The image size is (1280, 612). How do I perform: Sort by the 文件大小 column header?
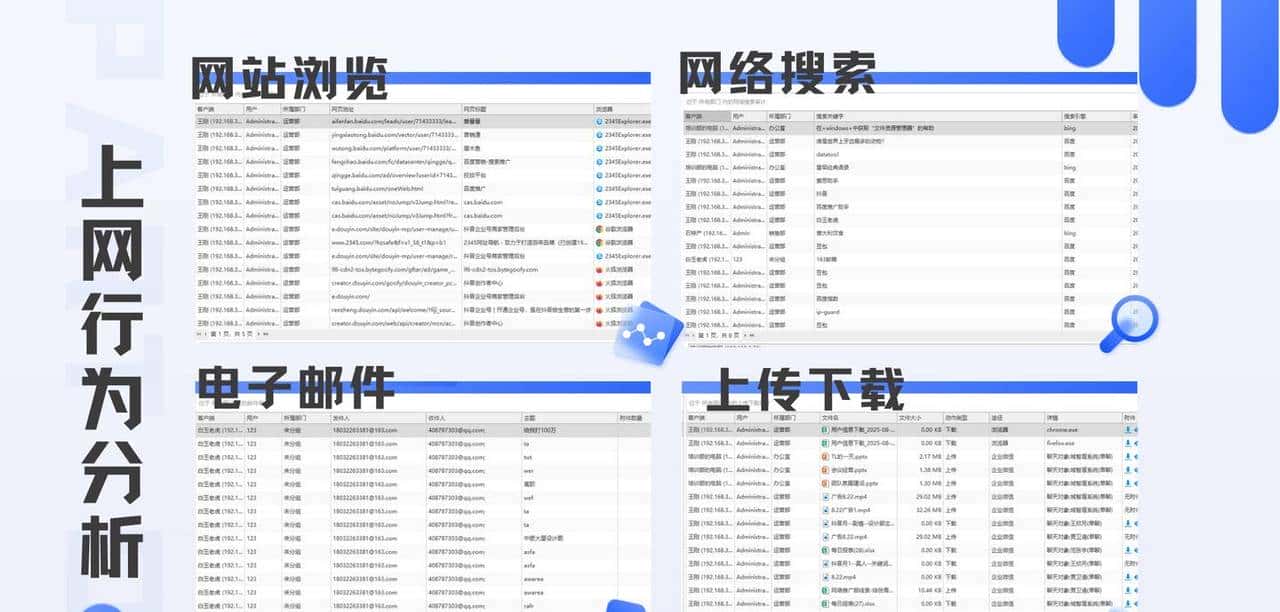911,417
